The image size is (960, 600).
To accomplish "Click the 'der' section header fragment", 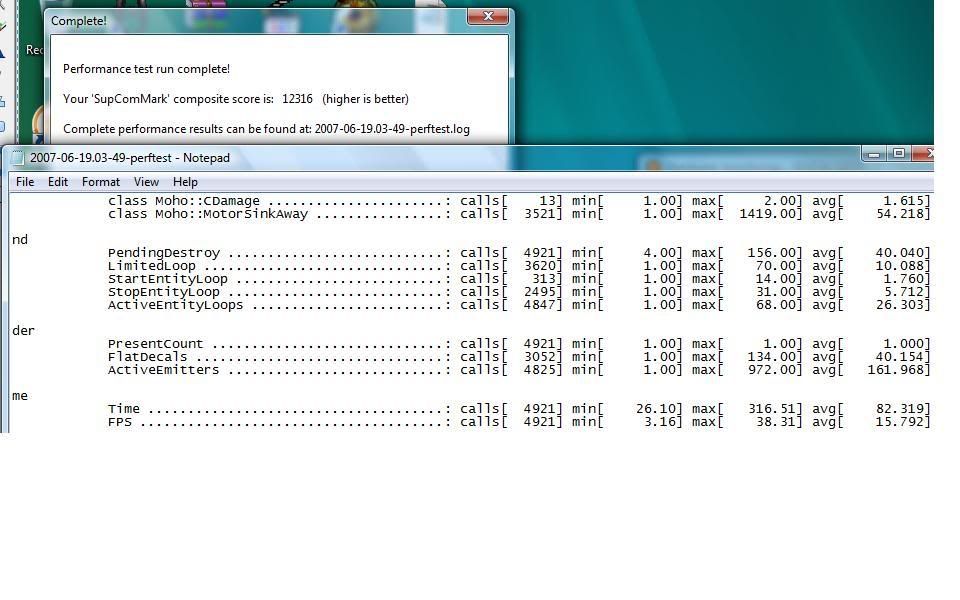I will click(23, 331).
